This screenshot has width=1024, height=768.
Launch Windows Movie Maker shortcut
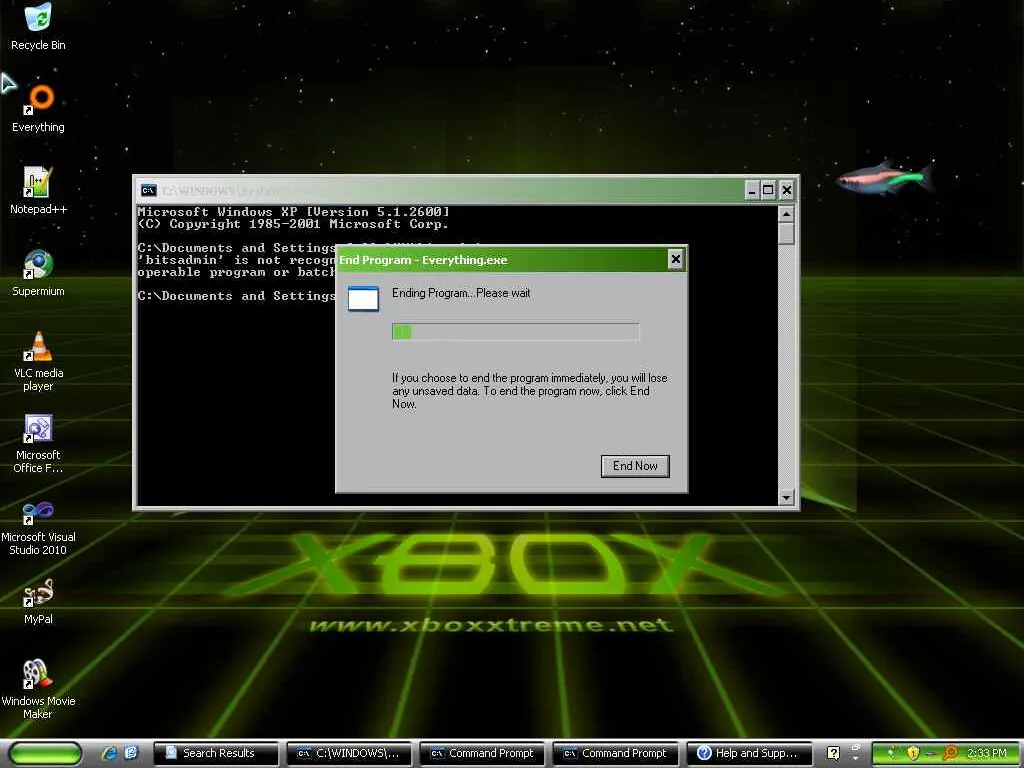click(38, 690)
